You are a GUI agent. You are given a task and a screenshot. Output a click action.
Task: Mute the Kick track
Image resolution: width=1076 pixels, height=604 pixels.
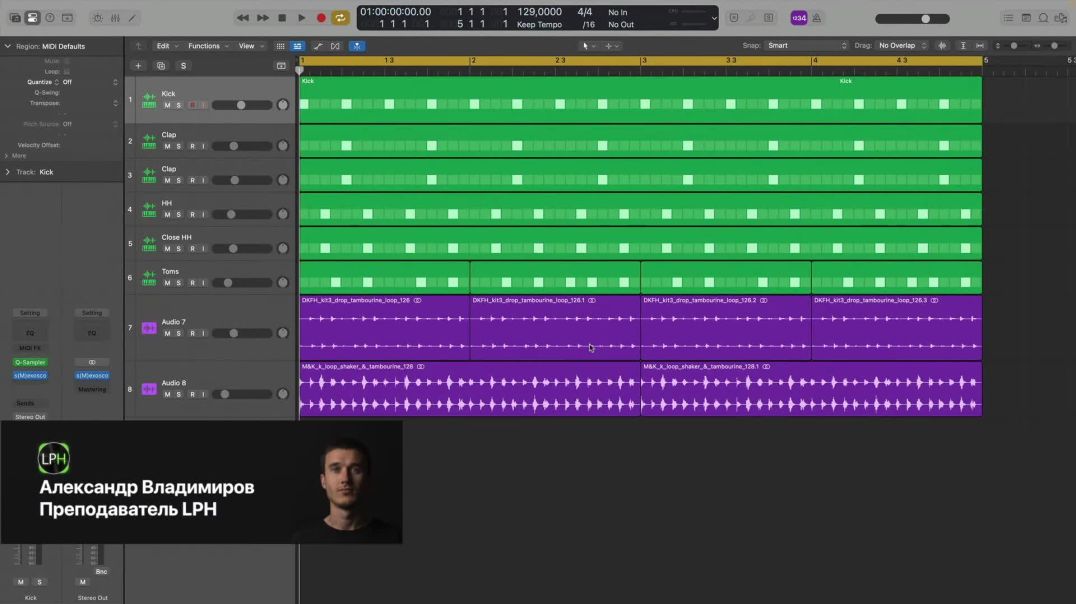pos(168,104)
